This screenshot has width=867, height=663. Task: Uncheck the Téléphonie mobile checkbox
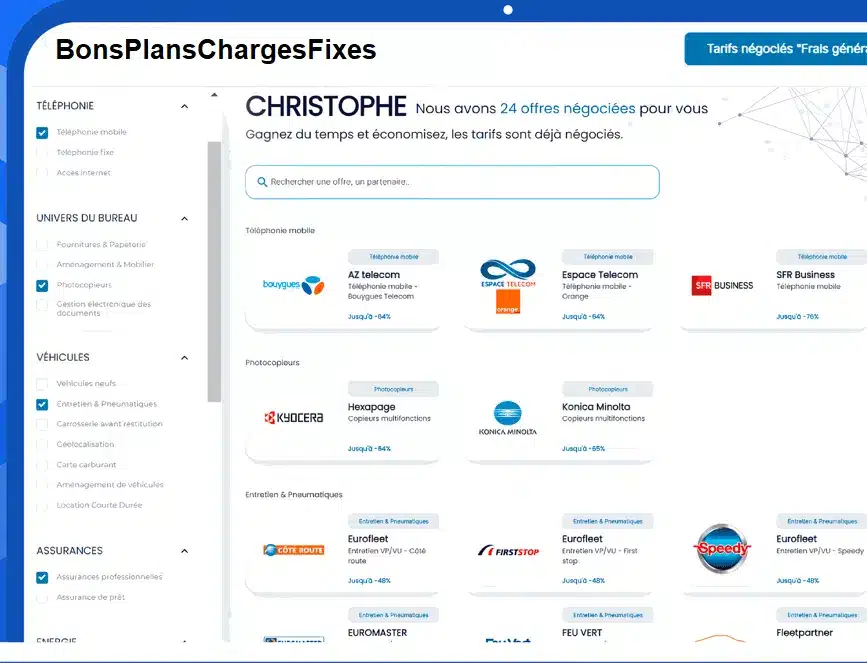pos(42,132)
